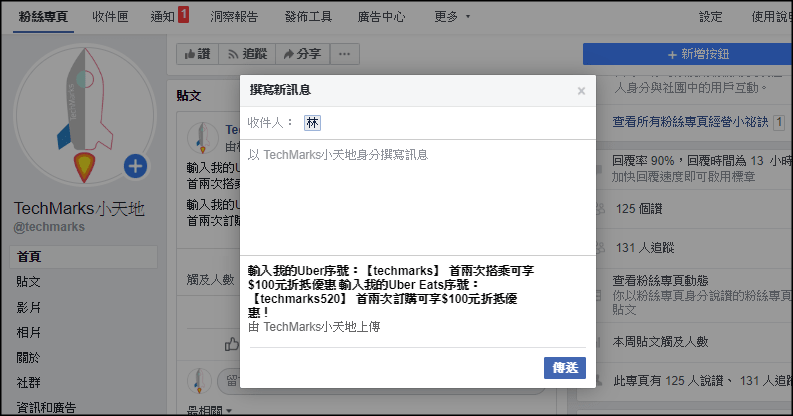Screen dimensions: 793x416
Task: Open the 收件匣 tab
Action: pyautogui.click(x=110, y=17)
